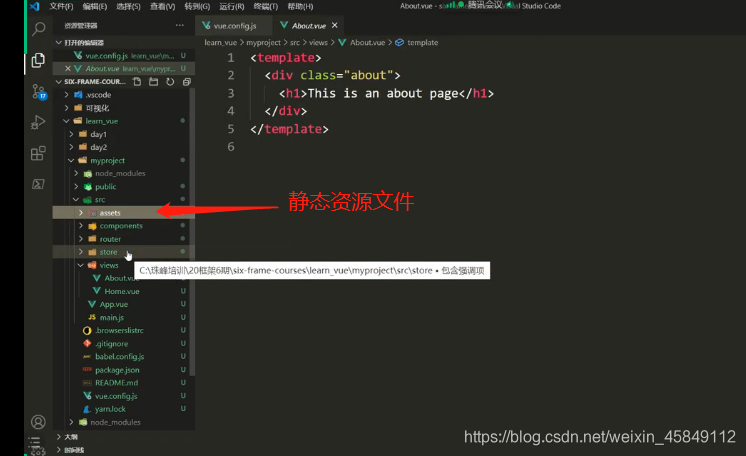Open the Explorer view icon
Screen dimensions: 746x456
click(x=38, y=60)
